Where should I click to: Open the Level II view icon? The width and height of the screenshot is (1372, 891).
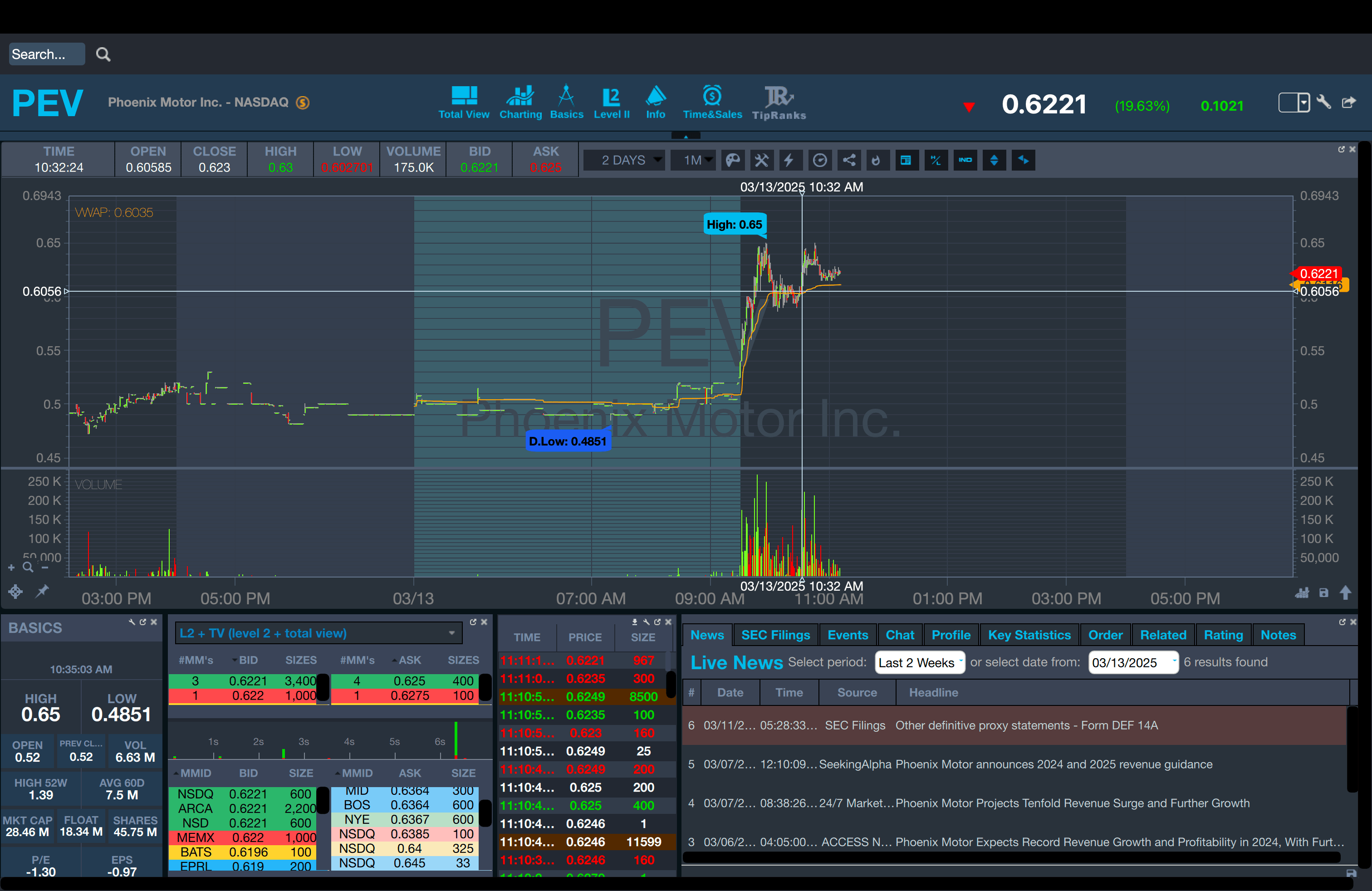coord(611,103)
